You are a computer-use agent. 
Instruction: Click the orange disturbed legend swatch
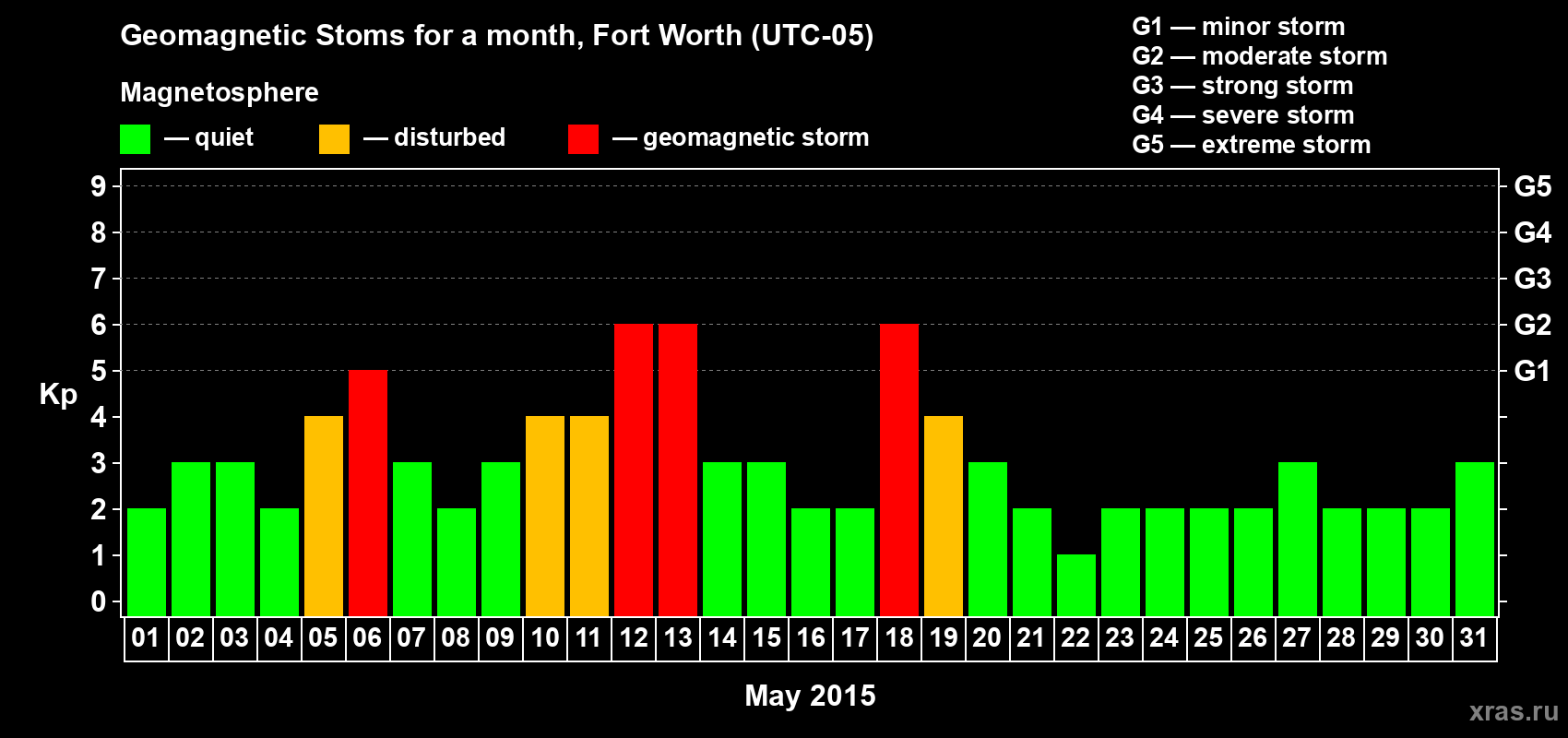tap(334, 139)
